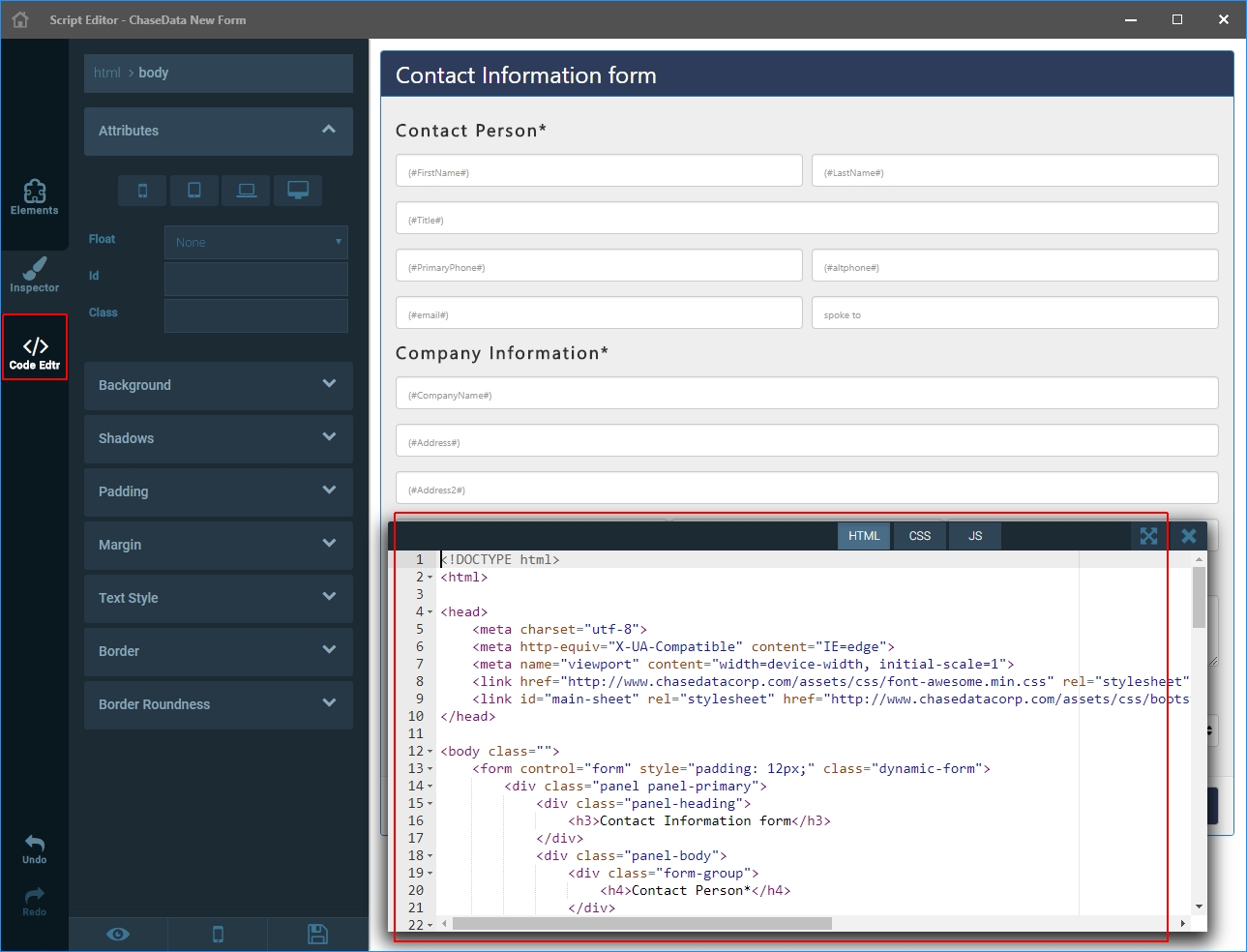
Task: Click the FirstName field
Action: click(599, 171)
